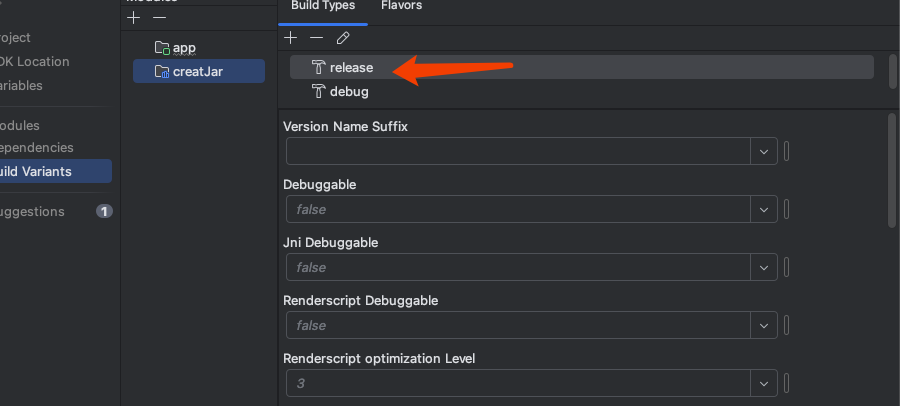The height and width of the screenshot is (406, 900).
Task: Click the remove build type minus icon
Action: click(x=316, y=38)
